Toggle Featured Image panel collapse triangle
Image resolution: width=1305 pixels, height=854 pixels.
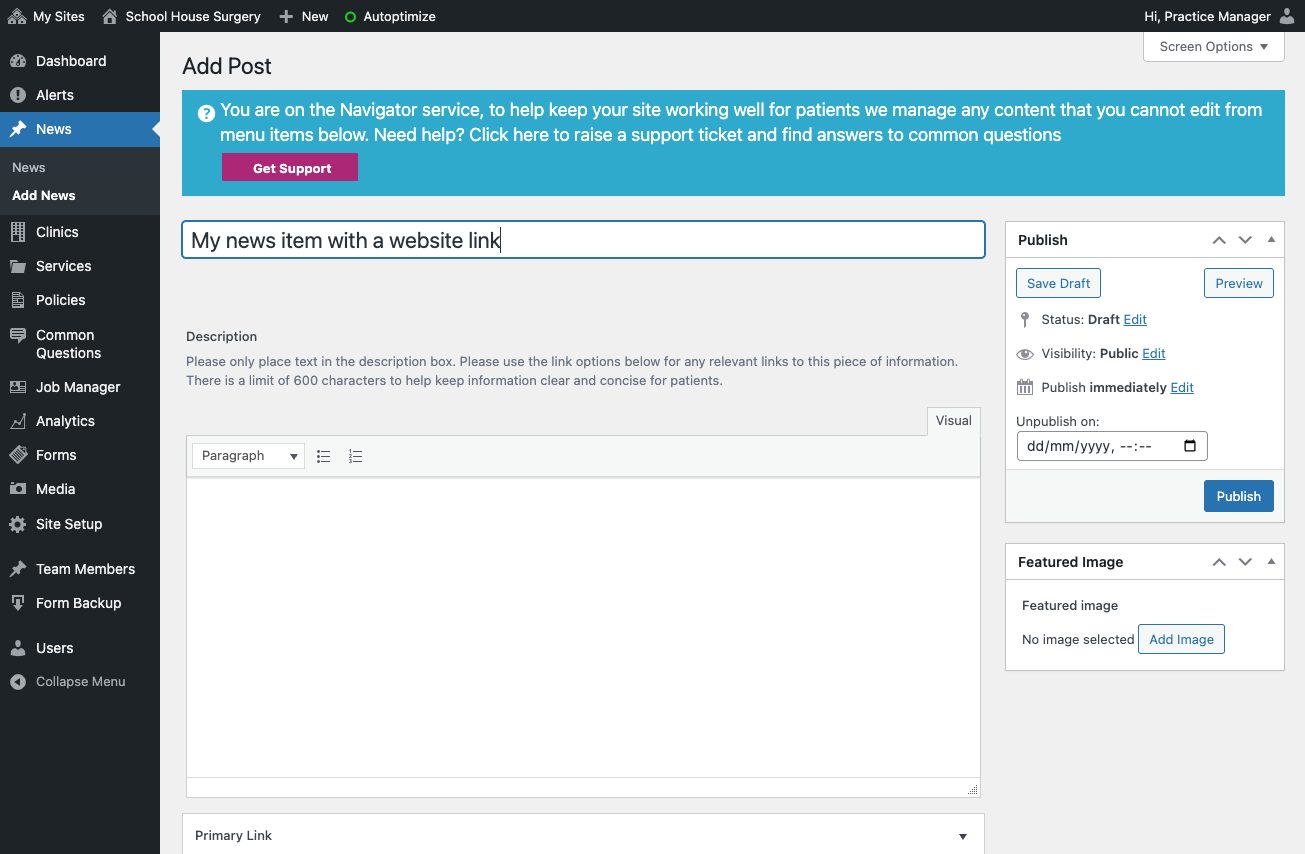tap(1271, 562)
